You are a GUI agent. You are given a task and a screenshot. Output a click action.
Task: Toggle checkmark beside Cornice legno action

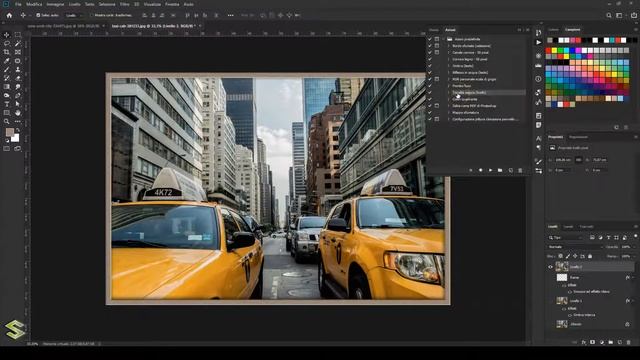tap(430, 59)
